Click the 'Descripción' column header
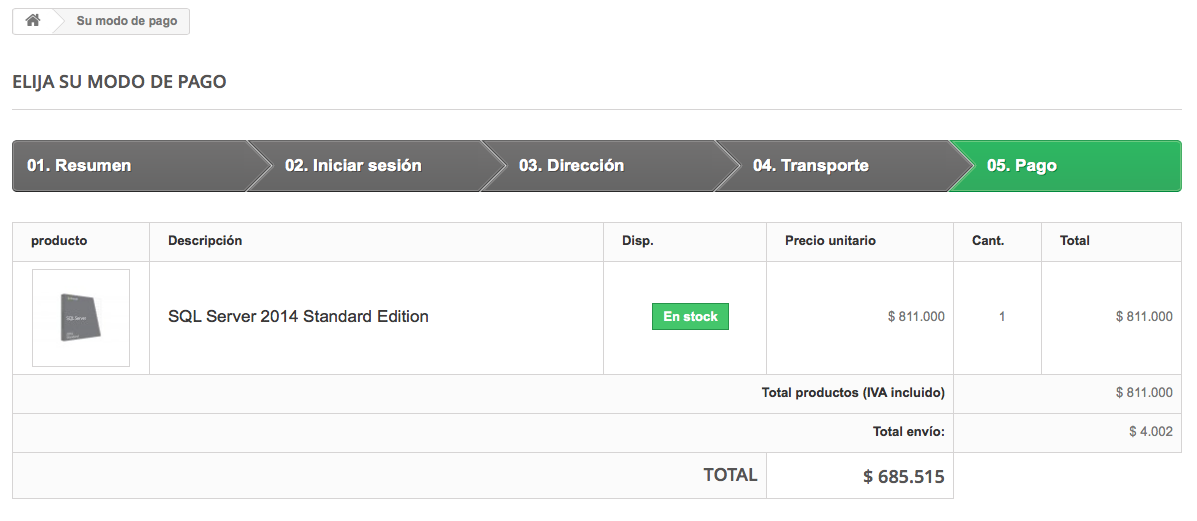Viewport: 1197px width, 521px height. (205, 241)
